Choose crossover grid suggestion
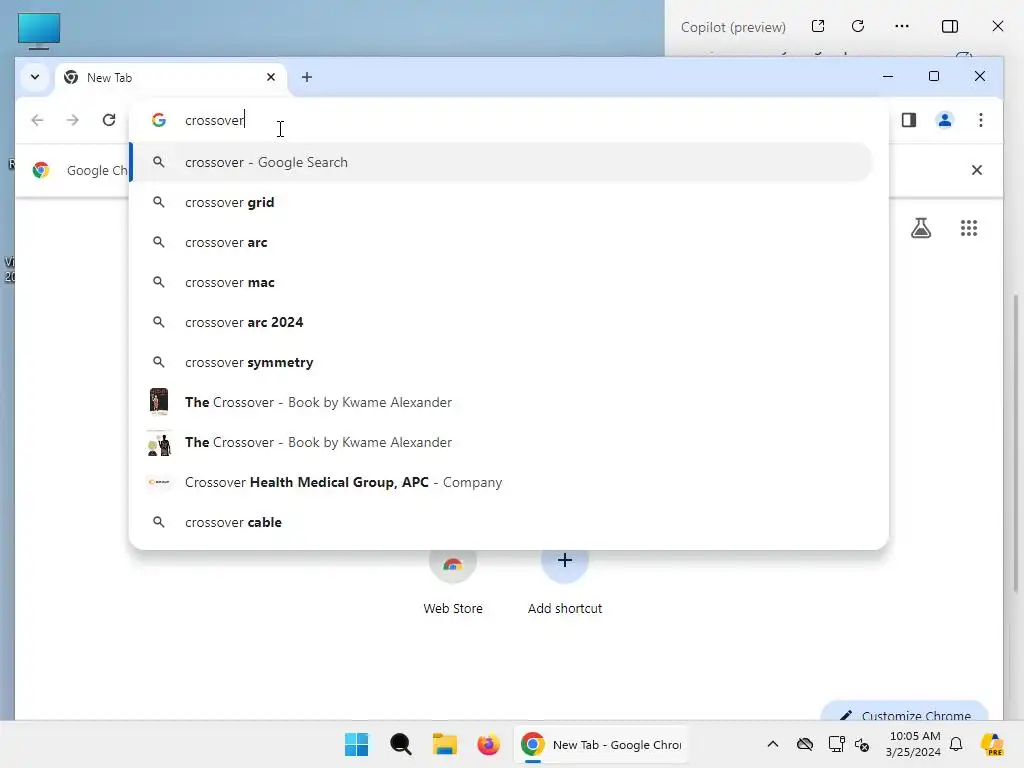Screen dimensions: 1024x768 pos(502,202)
